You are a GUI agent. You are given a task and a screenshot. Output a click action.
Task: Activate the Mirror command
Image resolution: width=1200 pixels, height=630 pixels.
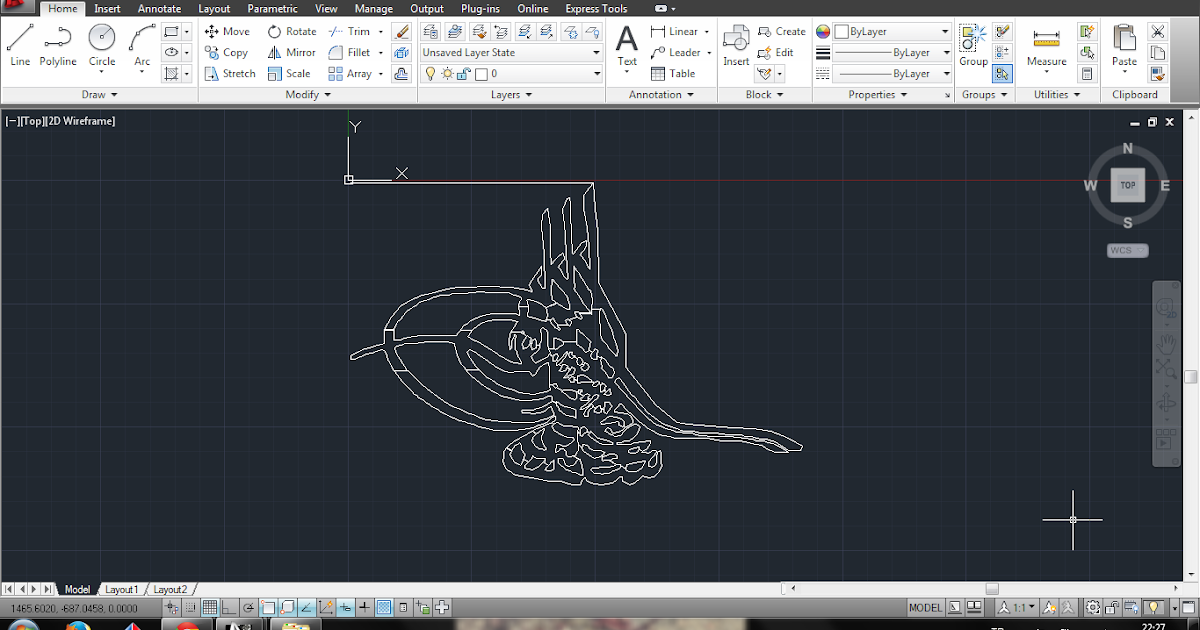(x=291, y=52)
